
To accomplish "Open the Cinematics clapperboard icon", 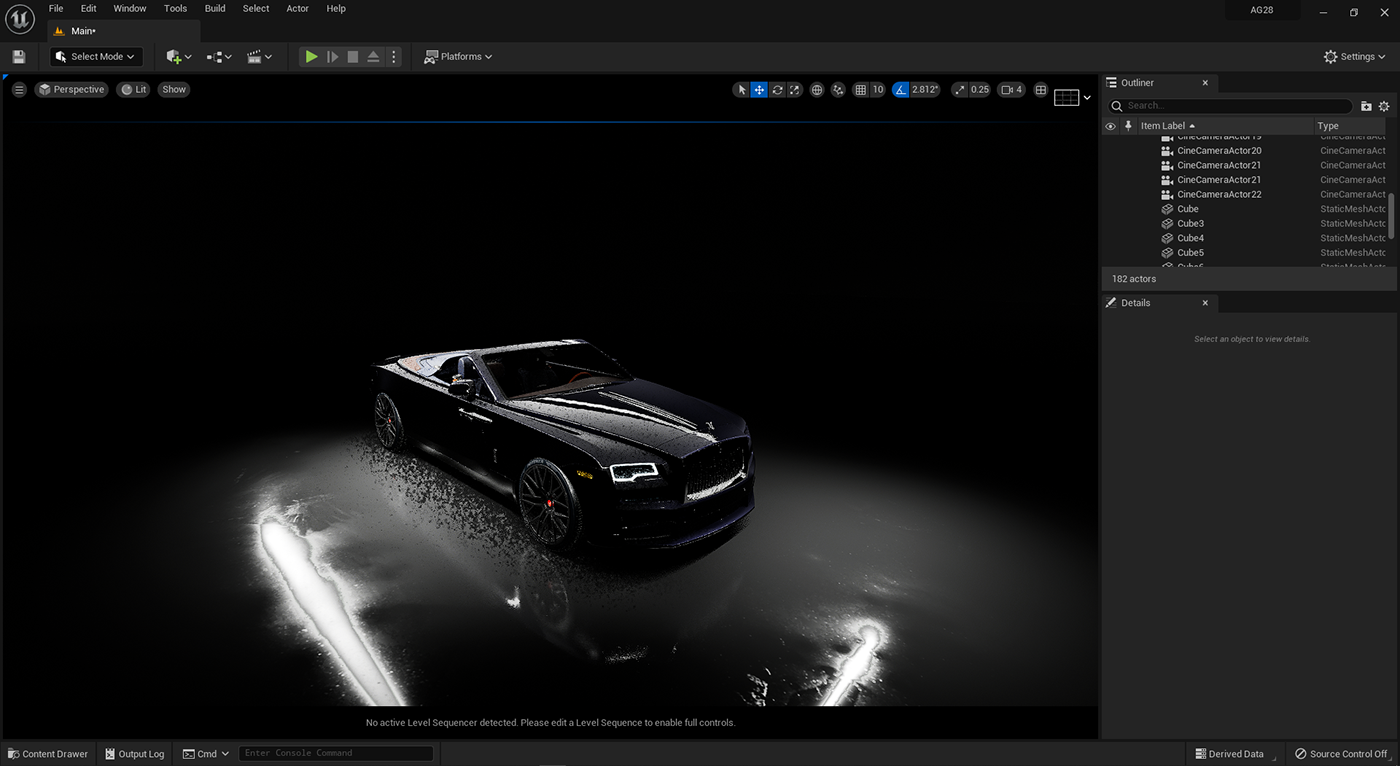I will coord(254,56).
